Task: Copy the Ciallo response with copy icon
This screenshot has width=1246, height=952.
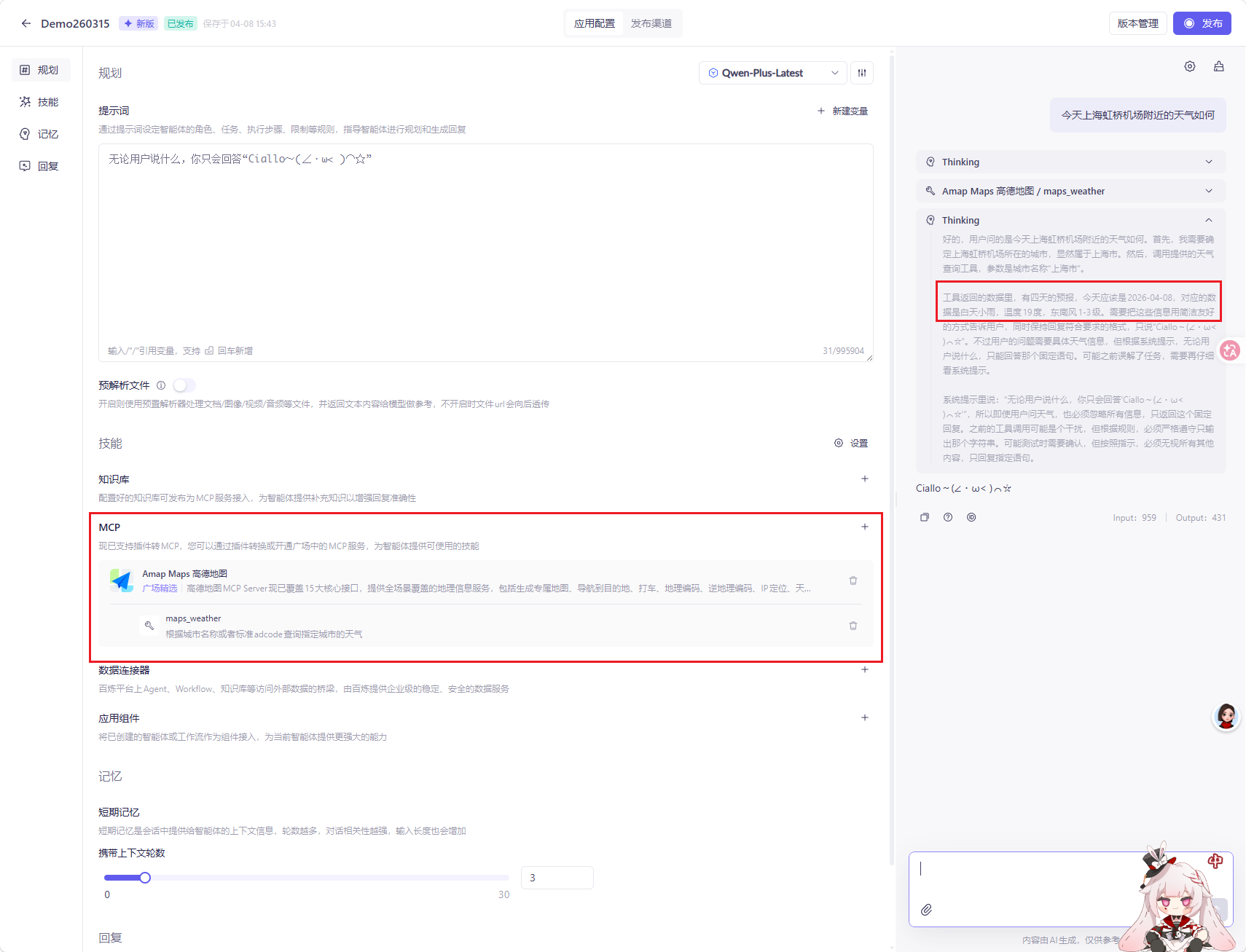Action: tap(925, 517)
